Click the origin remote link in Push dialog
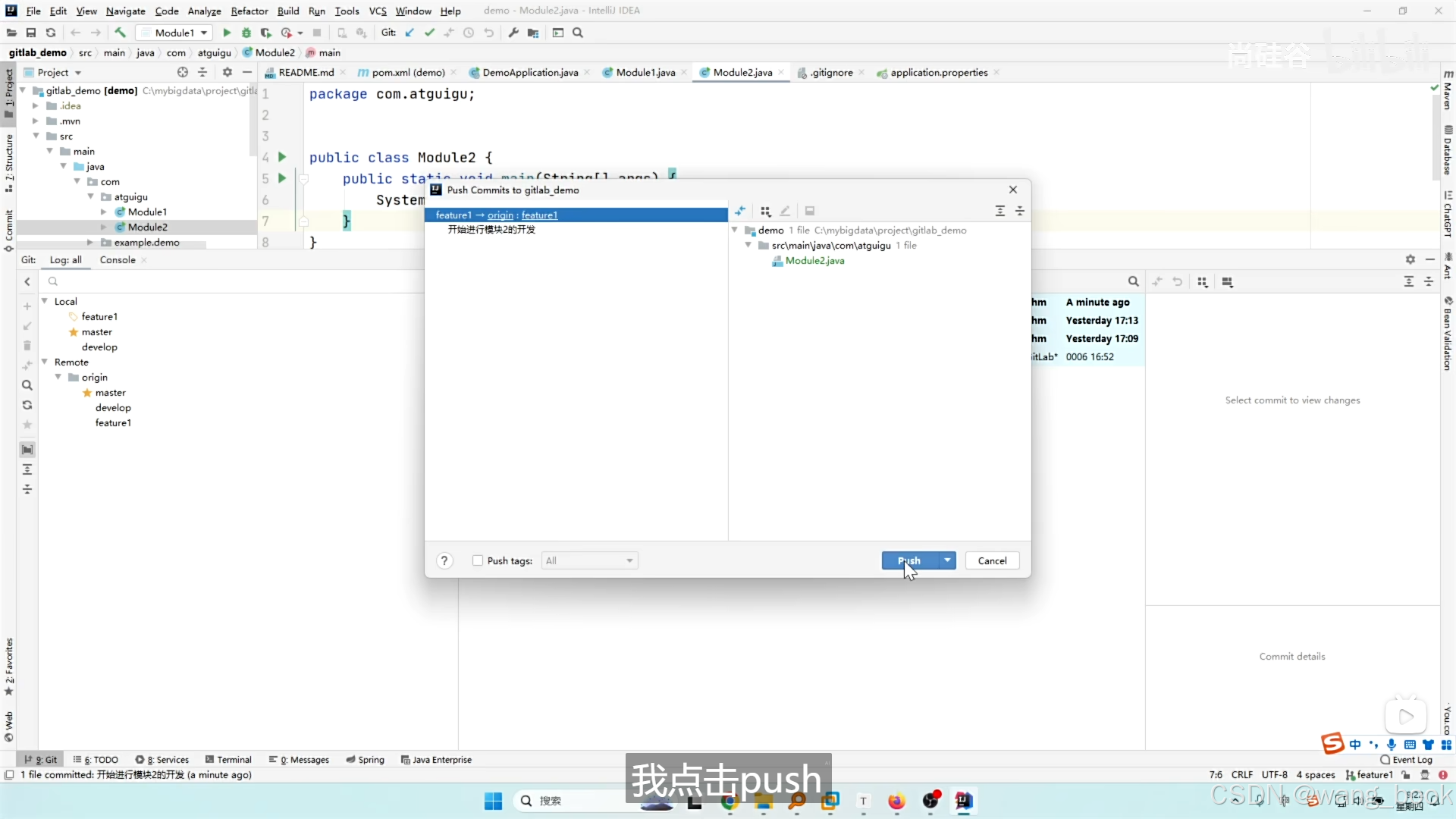The height and width of the screenshot is (819, 1456). [x=500, y=215]
